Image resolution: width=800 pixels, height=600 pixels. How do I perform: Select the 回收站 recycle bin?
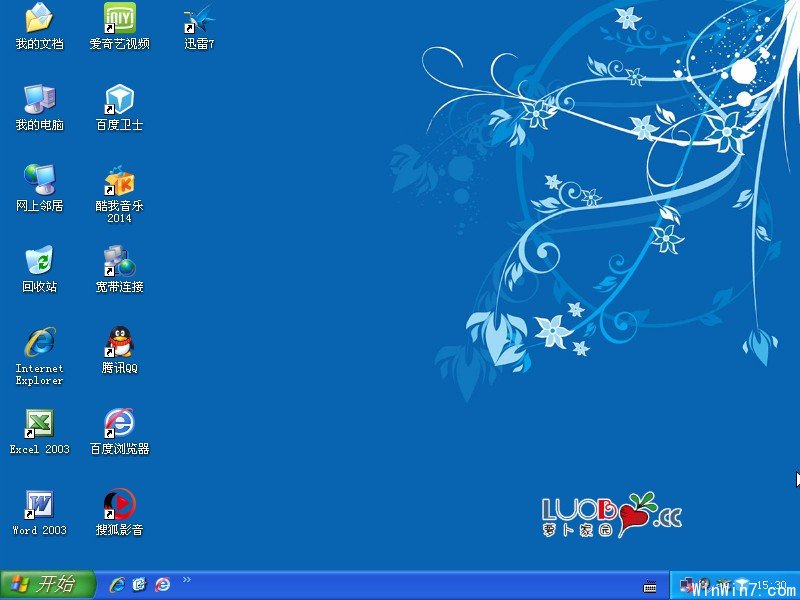[39, 262]
